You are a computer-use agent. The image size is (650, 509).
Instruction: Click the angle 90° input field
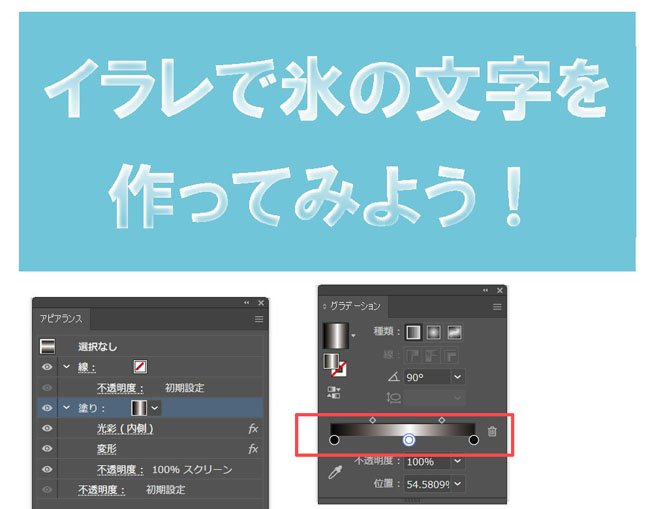[x=427, y=377]
